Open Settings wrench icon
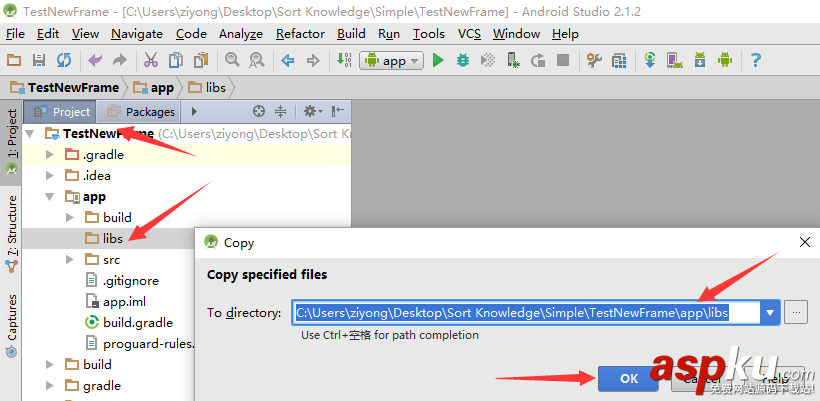Image resolution: width=820 pixels, height=401 pixels. coord(594,60)
